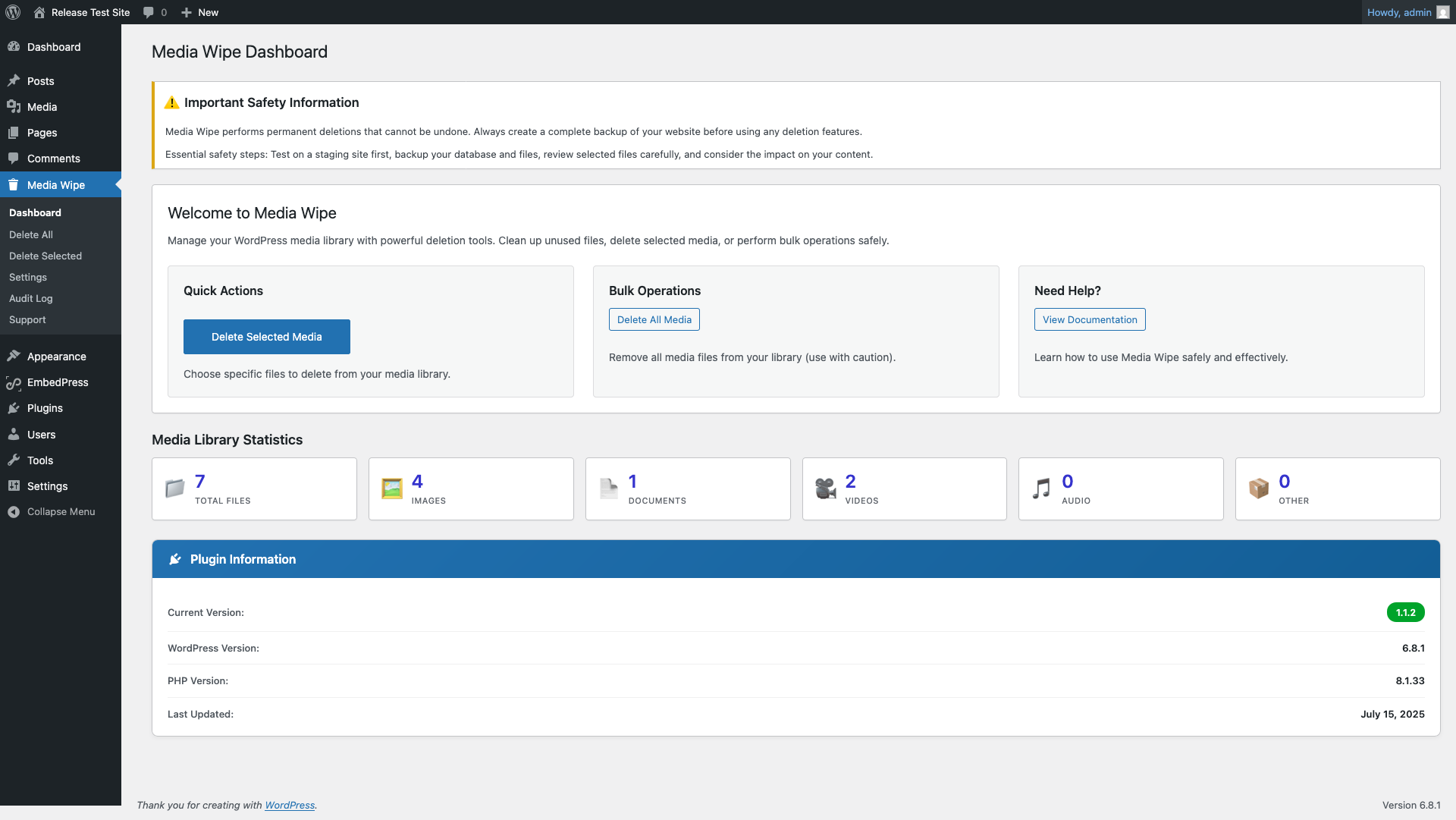This screenshot has height=820, width=1456.
Task: Open the Plugins menu label
Action: (x=45, y=408)
